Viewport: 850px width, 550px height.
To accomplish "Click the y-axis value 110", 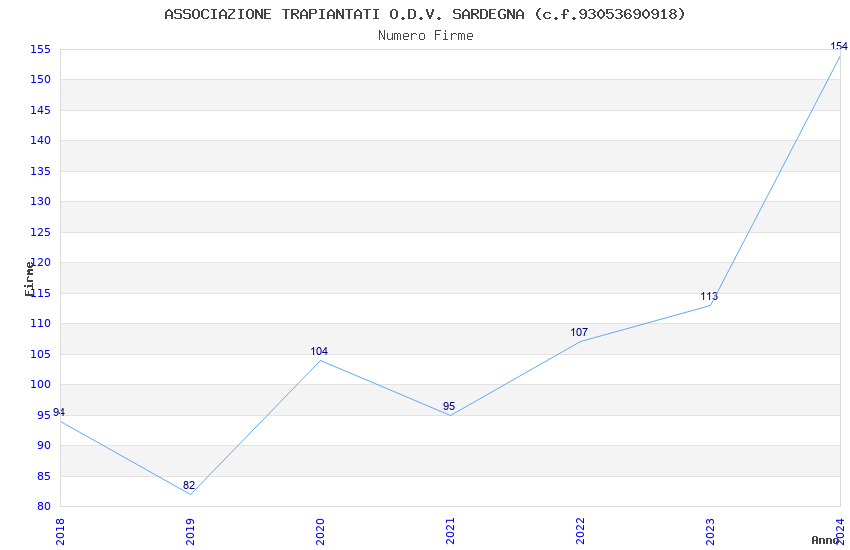I will (x=40, y=323).
